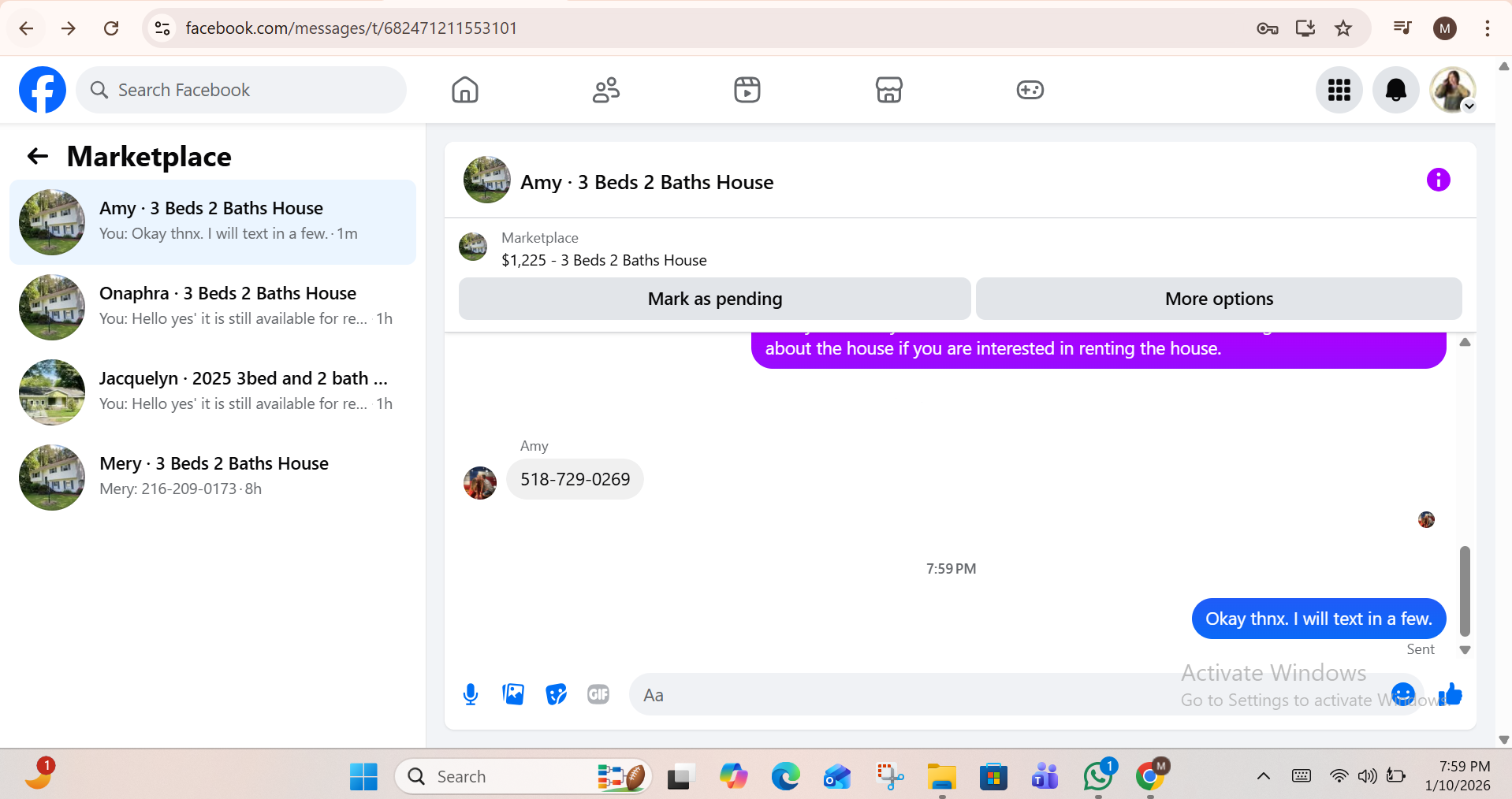Record a voice clip
Viewport: 1512px width, 799px height.
(471, 694)
